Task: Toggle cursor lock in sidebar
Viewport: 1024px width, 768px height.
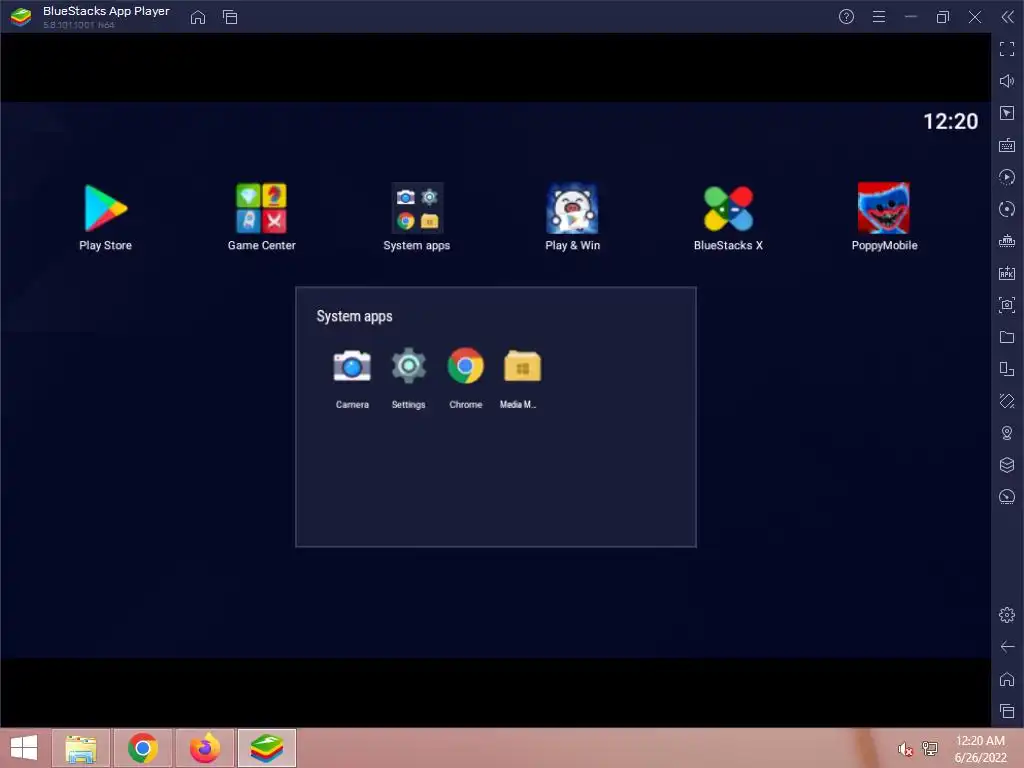Action: 1007,113
